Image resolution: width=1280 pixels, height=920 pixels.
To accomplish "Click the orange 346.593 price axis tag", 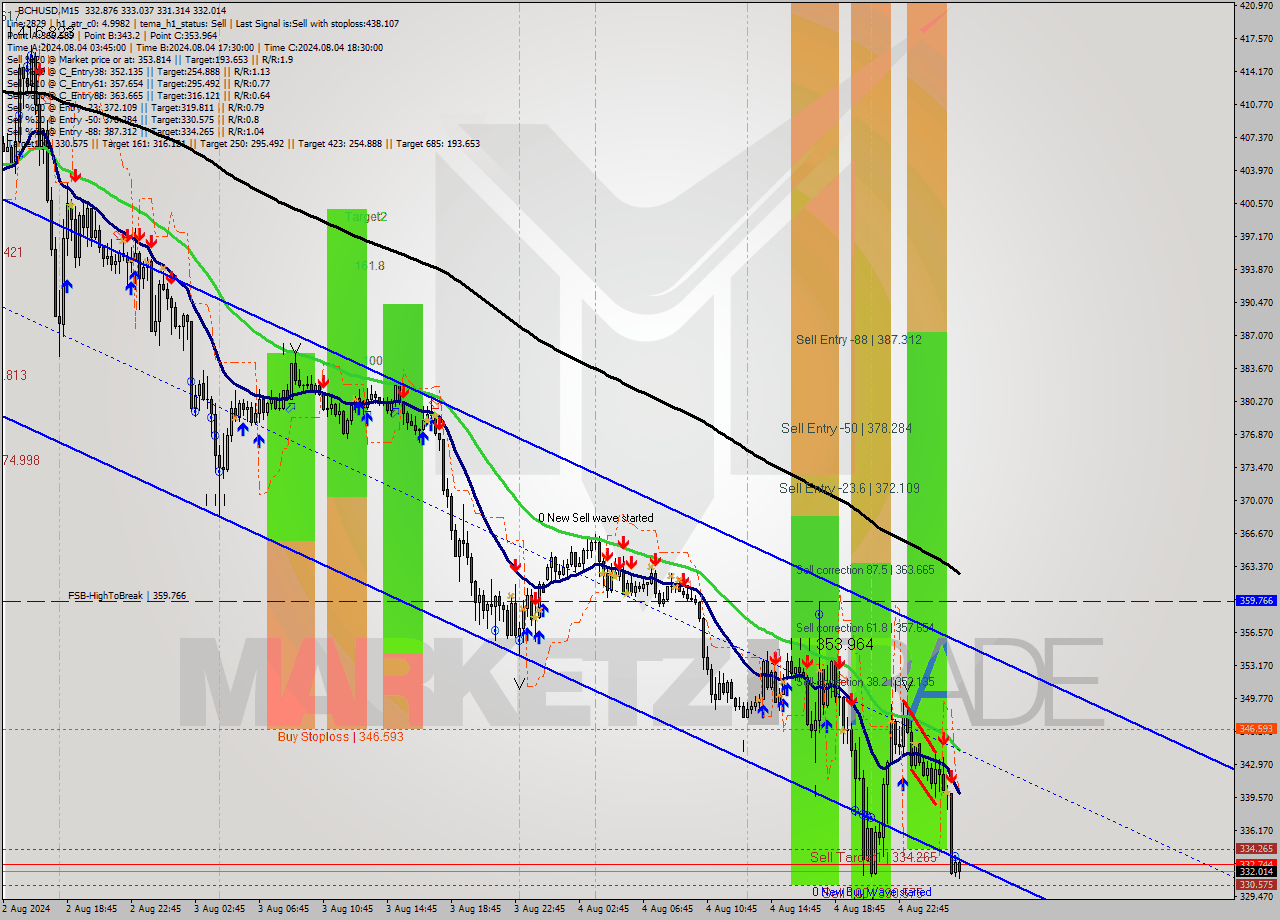I will click(1256, 729).
